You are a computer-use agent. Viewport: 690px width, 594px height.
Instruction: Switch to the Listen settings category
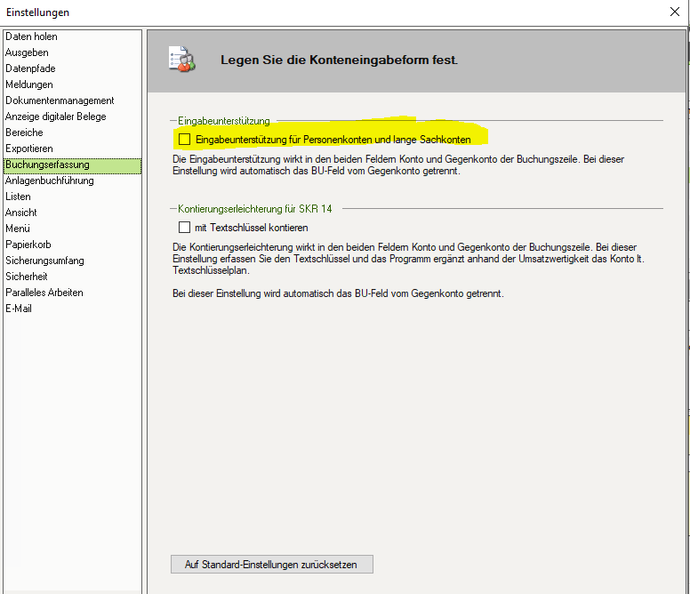[19, 197]
